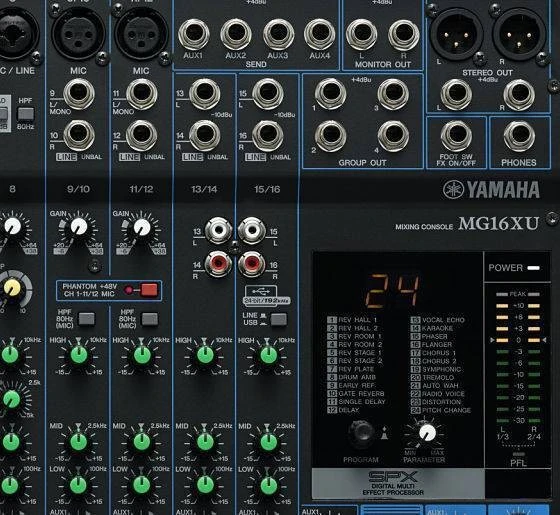This screenshot has height=515, width=560.
Task: Click line input jack 15 L
Action: [268, 94]
